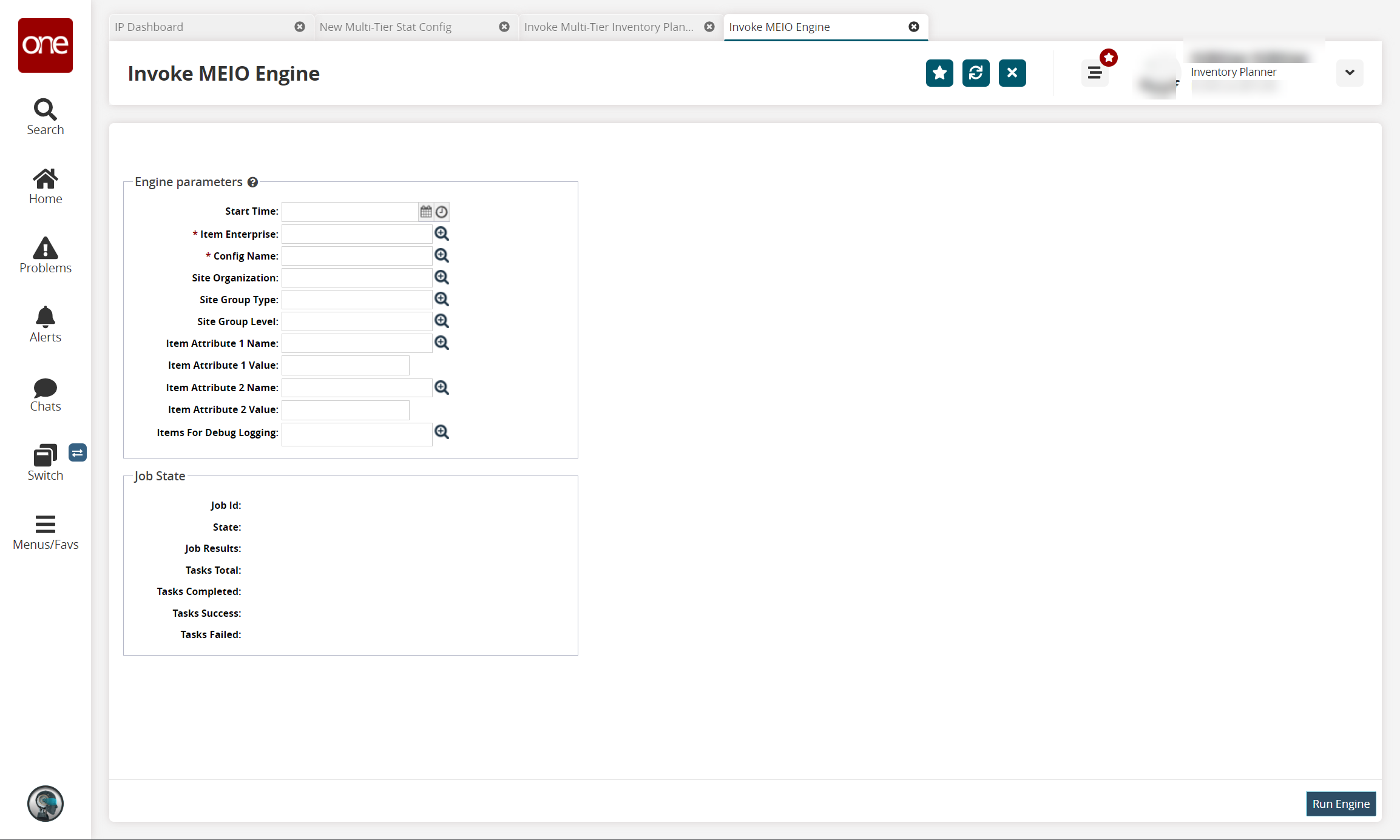Click the search icon for Config Name

[442, 255]
